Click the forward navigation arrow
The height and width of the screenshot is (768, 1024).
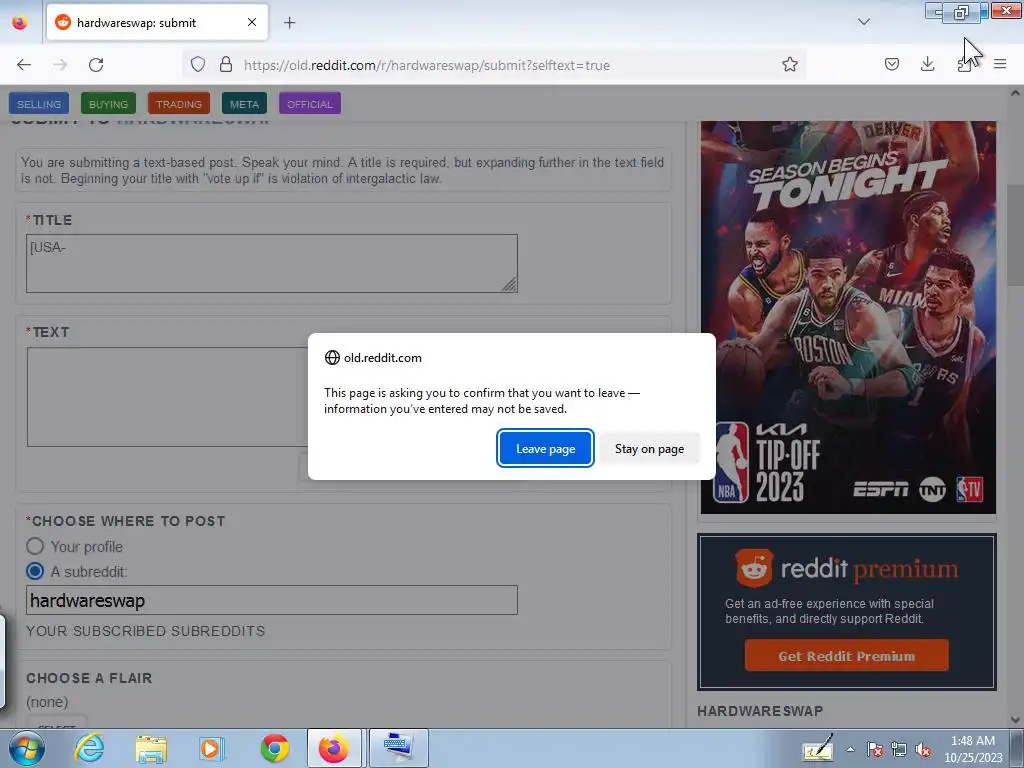(60, 65)
